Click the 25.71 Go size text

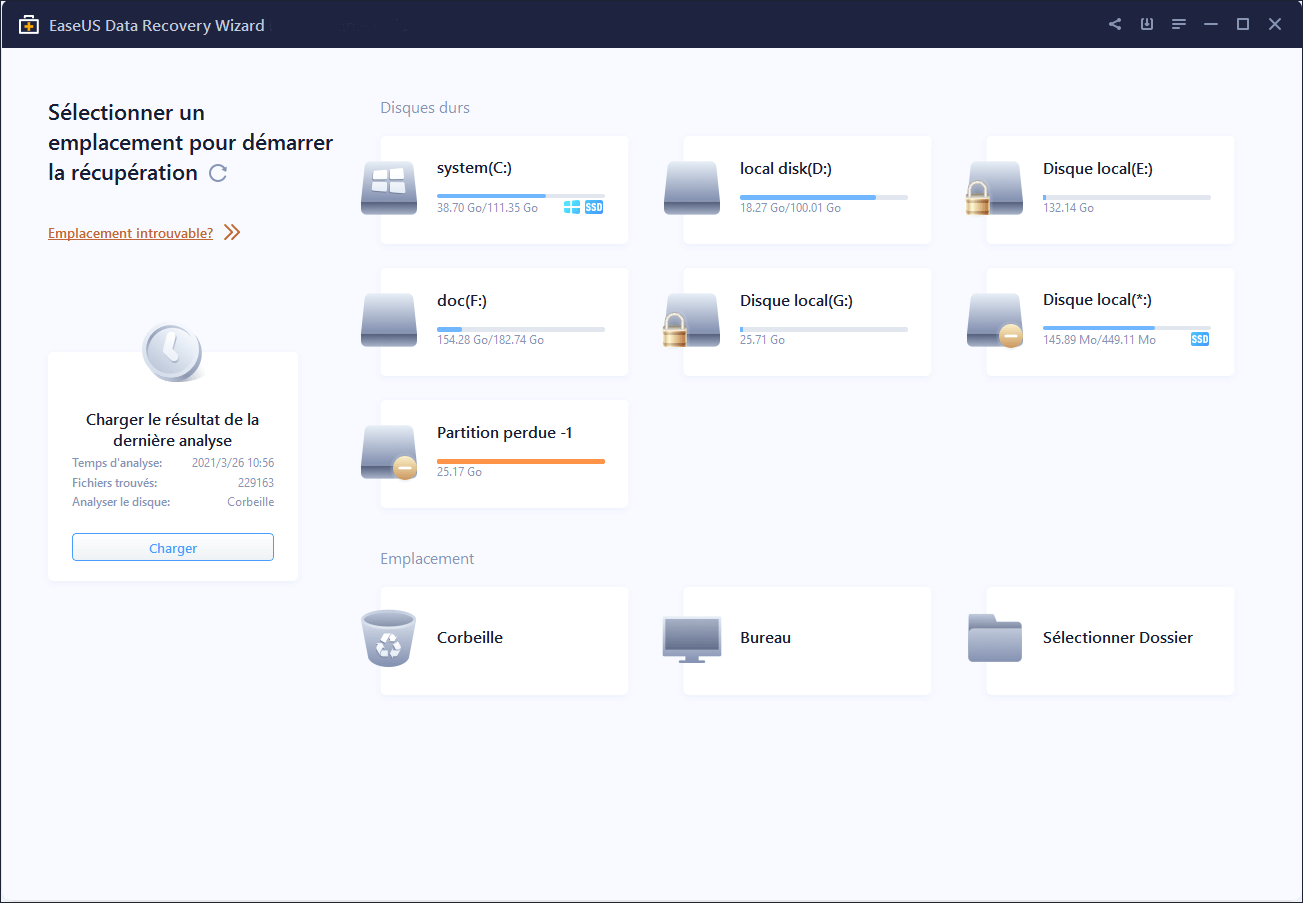coord(762,340)
